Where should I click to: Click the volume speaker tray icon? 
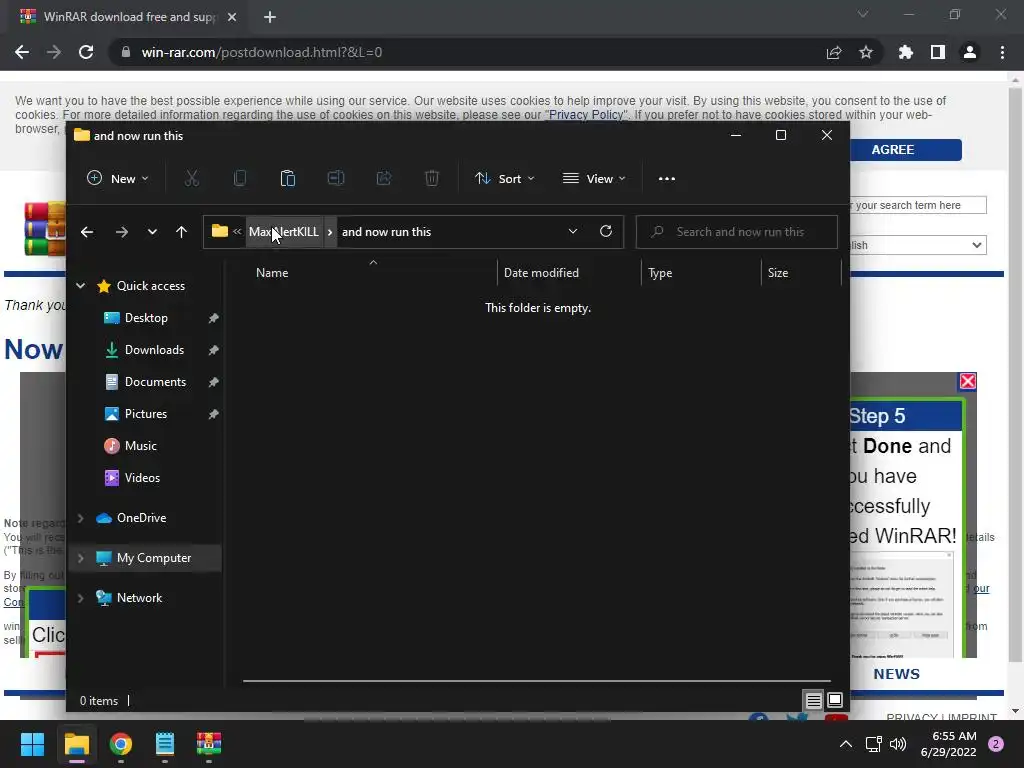point(898,744)
